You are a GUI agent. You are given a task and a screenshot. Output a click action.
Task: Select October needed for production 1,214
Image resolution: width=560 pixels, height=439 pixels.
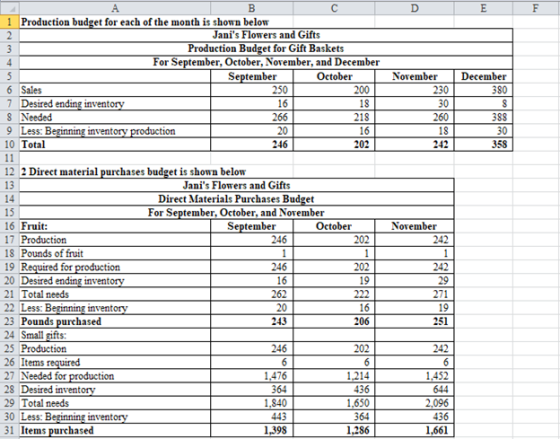click(x=334, y=376)
